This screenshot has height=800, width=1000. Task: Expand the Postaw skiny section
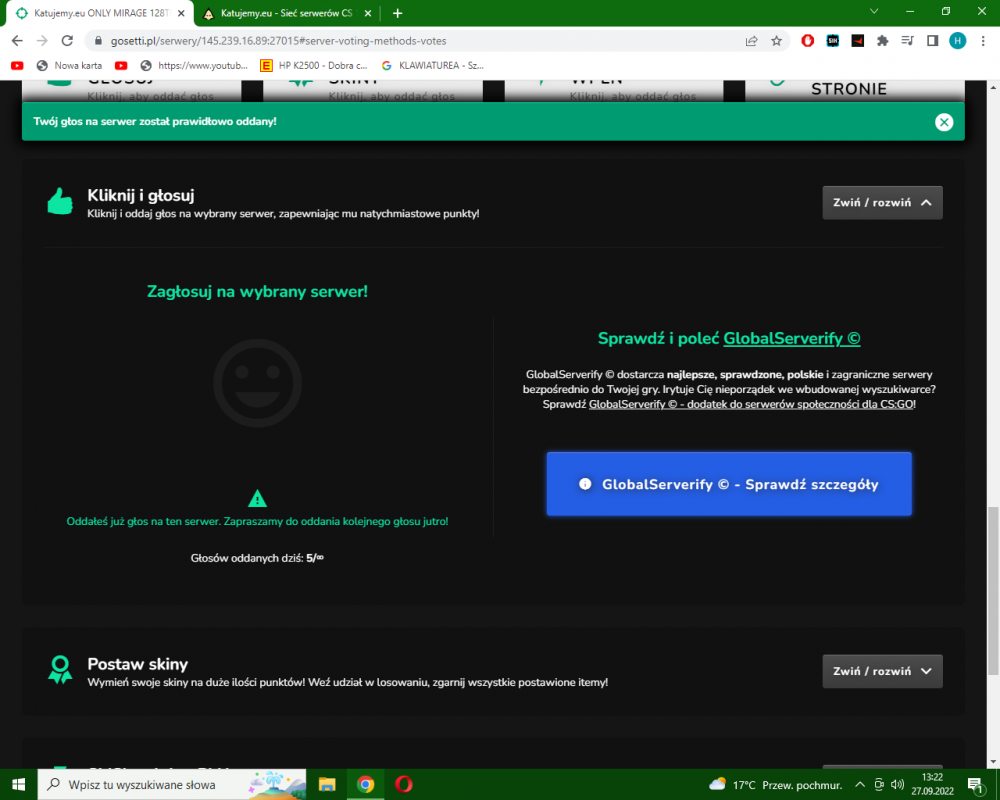click(882, 671)
